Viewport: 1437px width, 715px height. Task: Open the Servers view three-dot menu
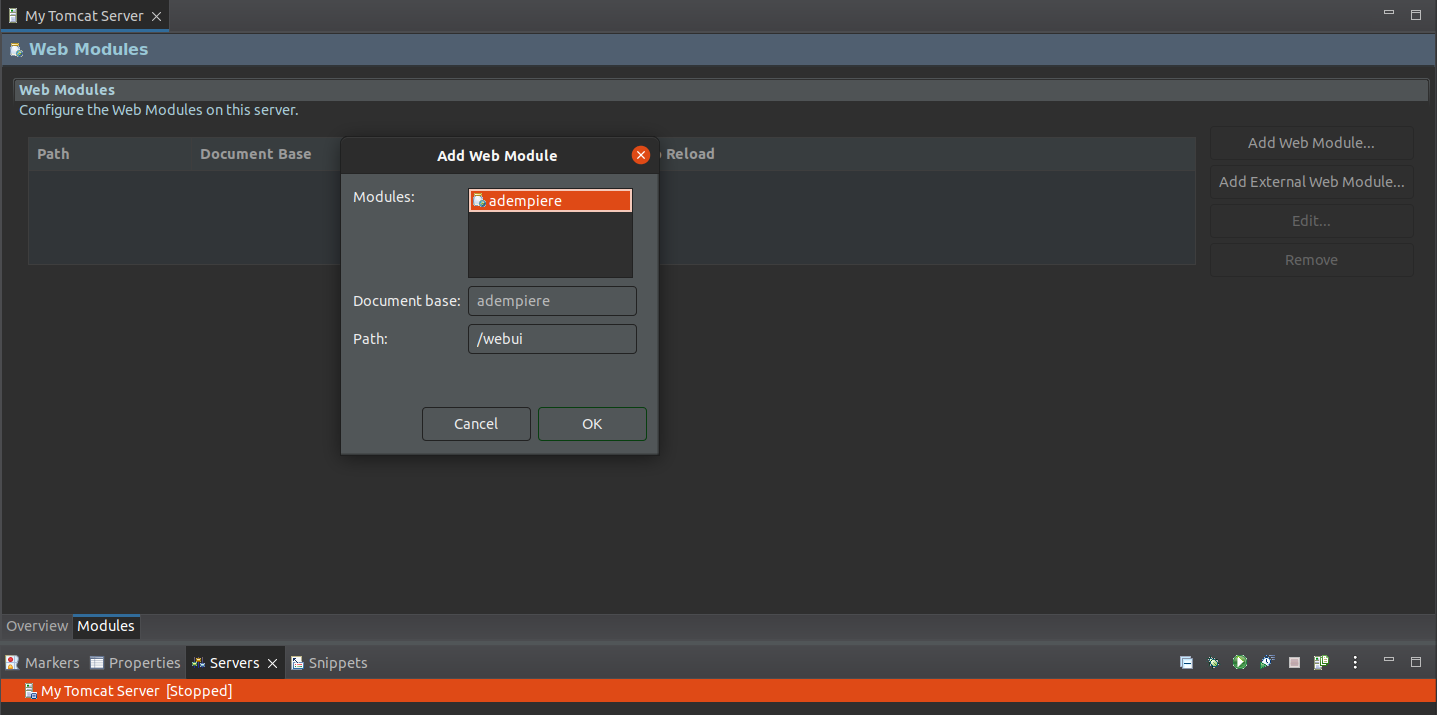tap(1355, 662)
